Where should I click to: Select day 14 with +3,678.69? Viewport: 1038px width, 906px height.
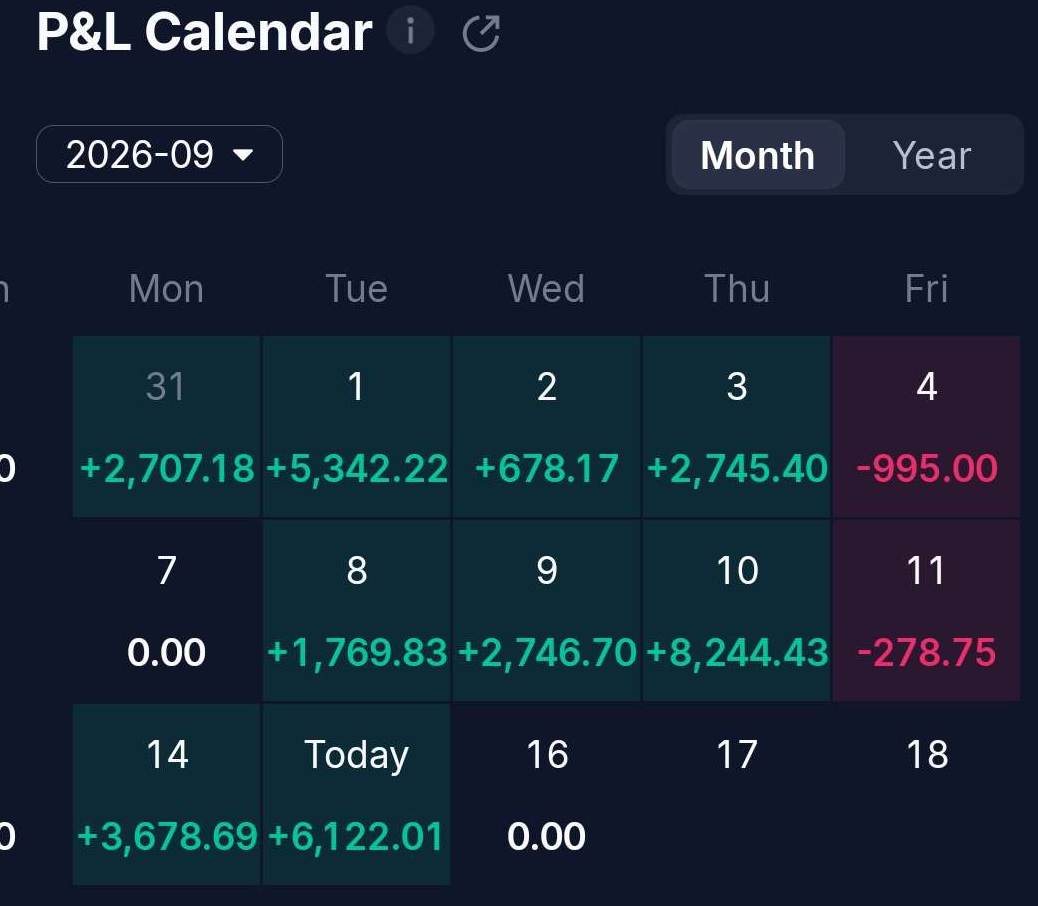point(166,794)
